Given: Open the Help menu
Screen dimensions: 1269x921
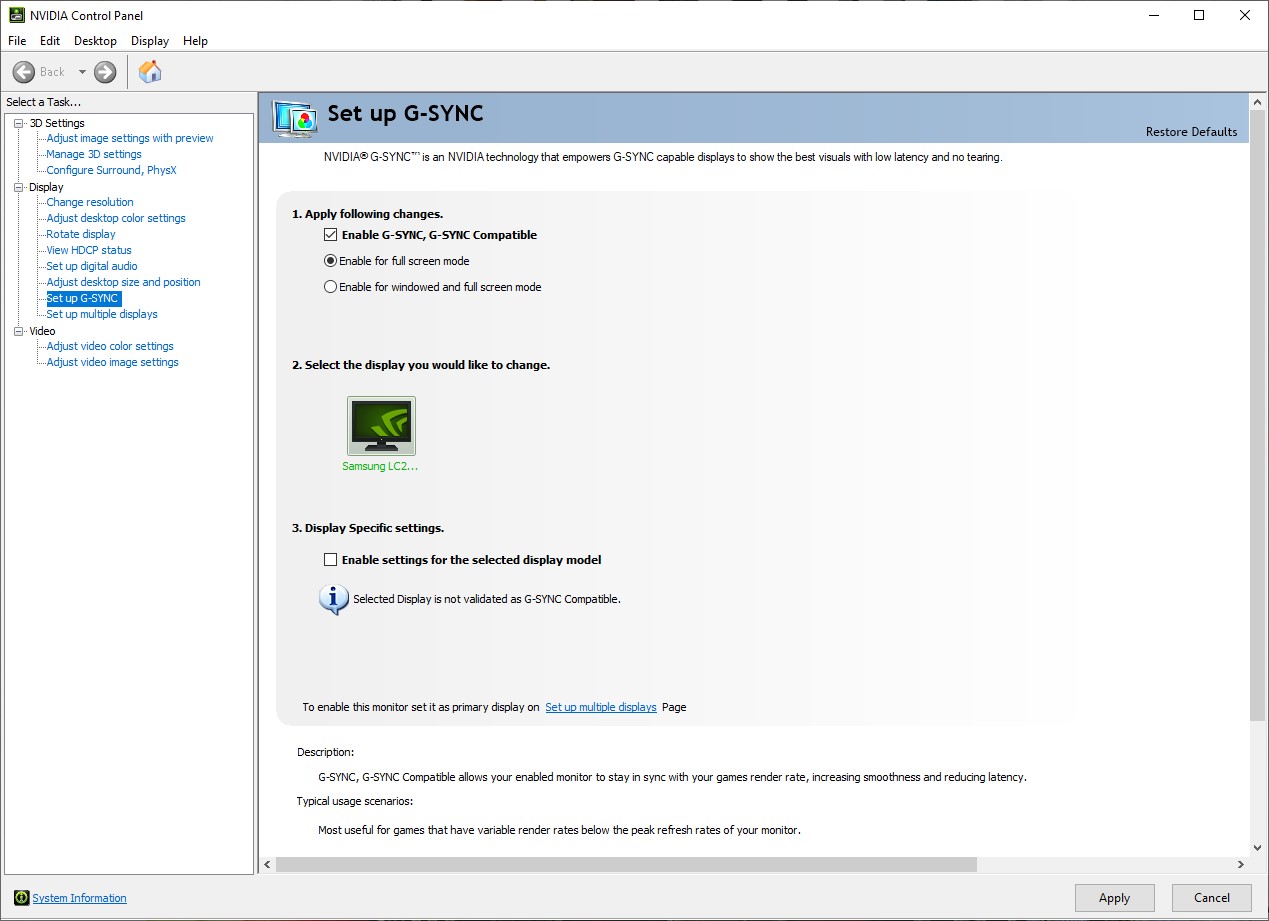Looking at the screenshot, I should (195, 41).
